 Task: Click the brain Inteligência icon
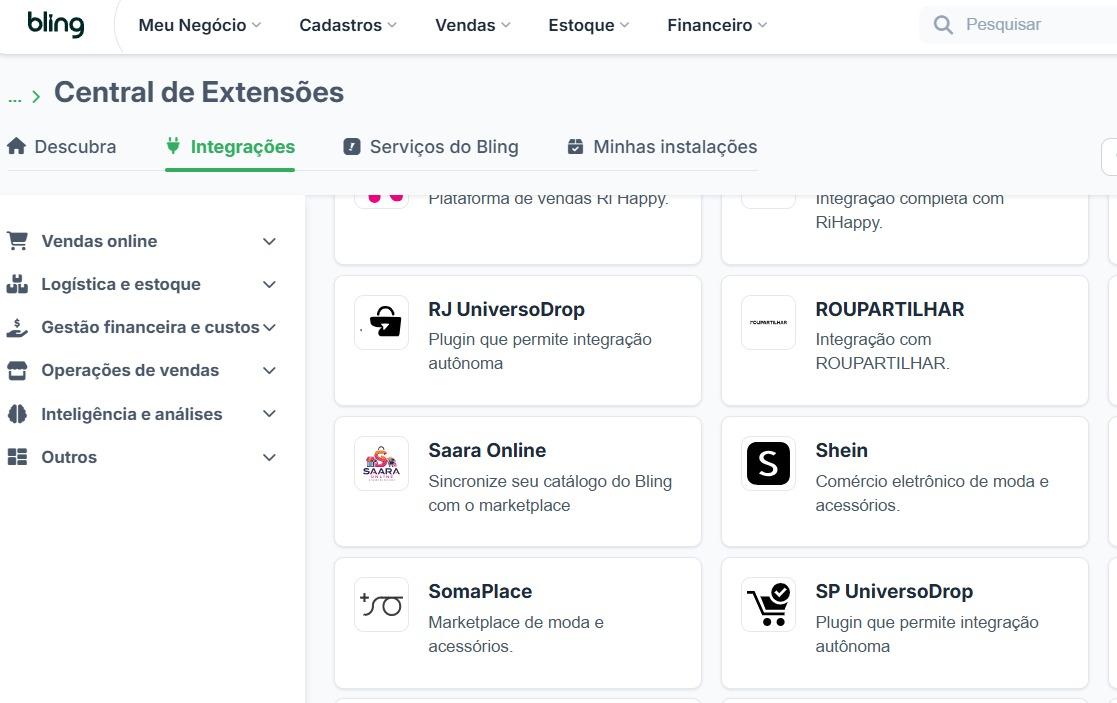coord(17,414)
